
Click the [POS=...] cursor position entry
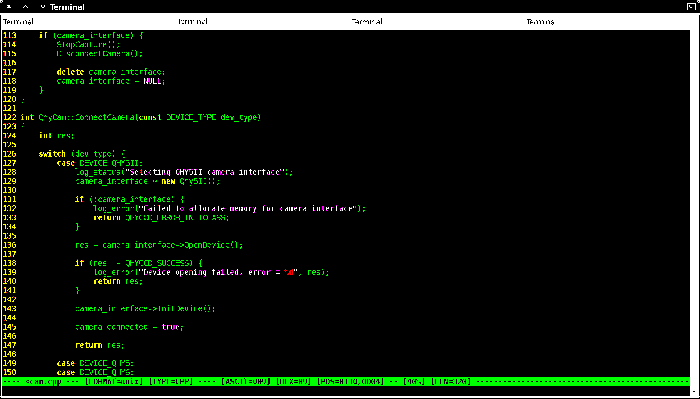[x=350, y=382]
